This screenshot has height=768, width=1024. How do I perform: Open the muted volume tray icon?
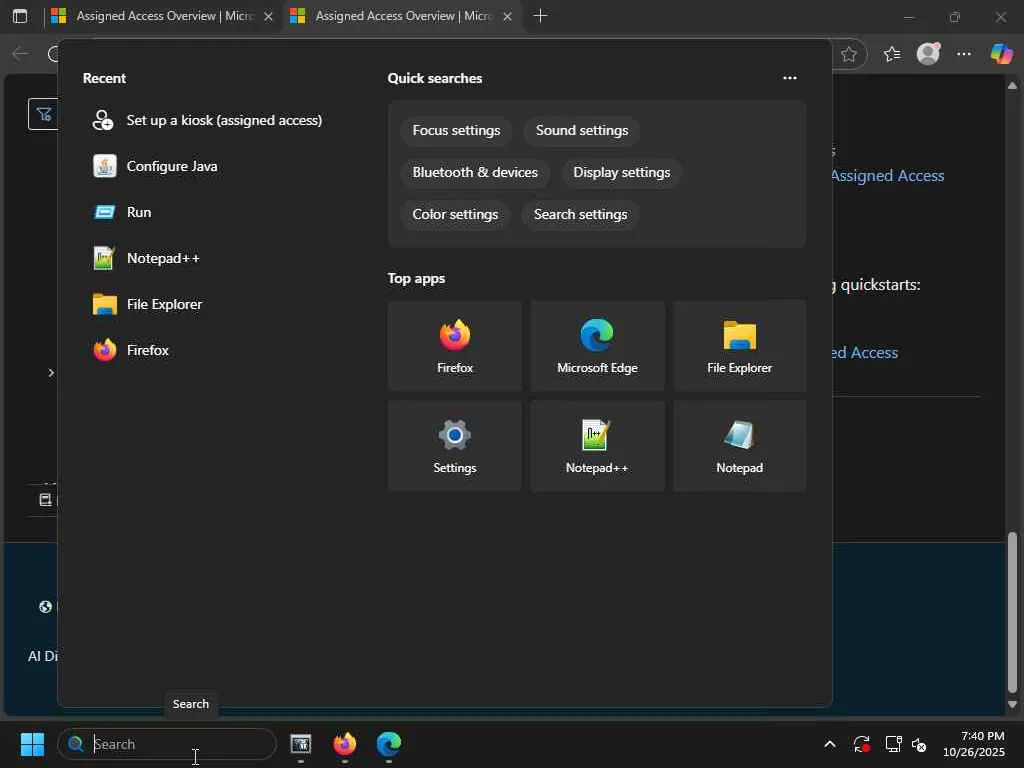(919, 744)
